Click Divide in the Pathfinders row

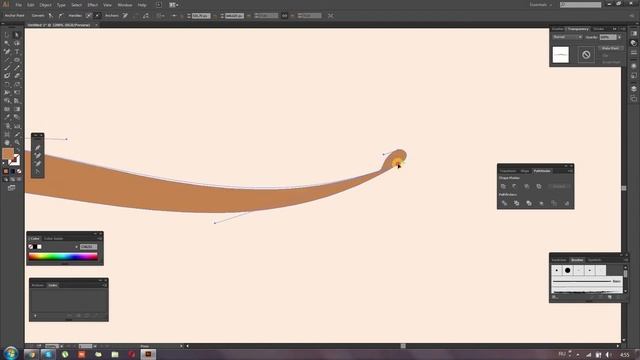pyautogui.click(x=504, y=203)
